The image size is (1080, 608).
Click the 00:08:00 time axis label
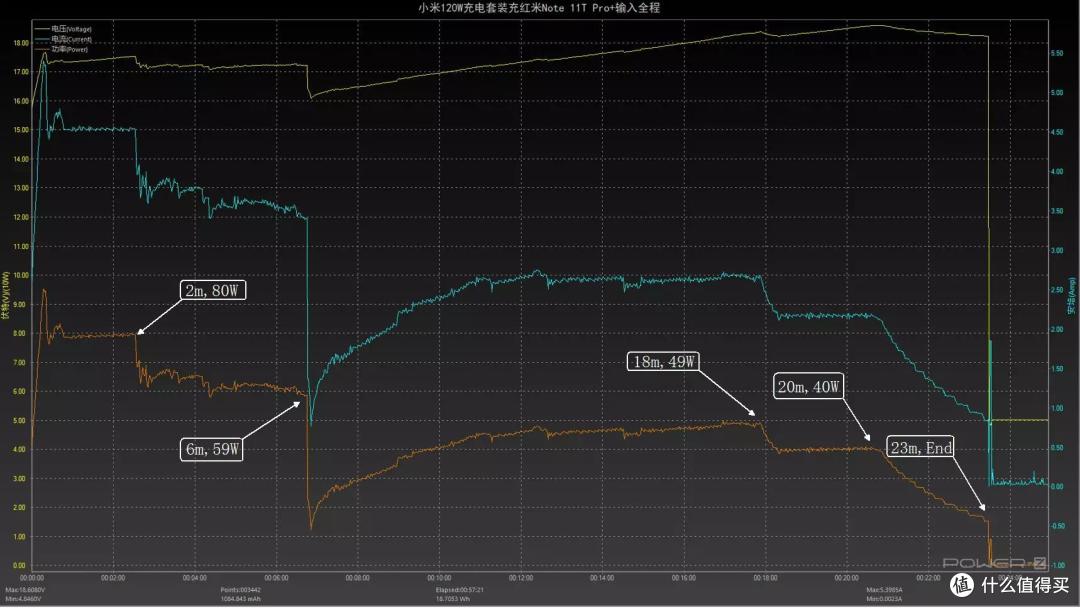(x=357, y=578)
